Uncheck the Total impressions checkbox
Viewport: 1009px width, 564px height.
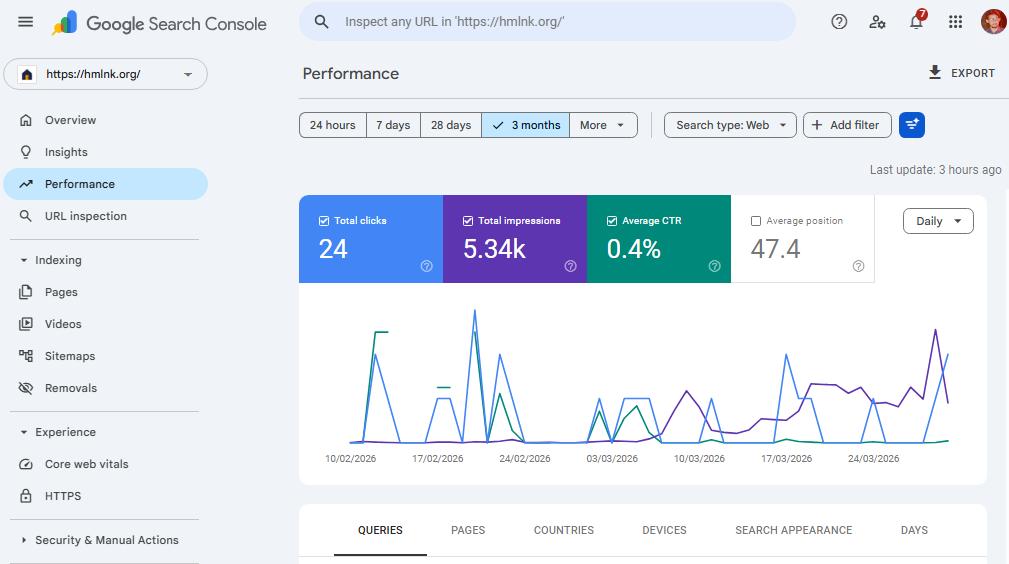pyautogui.click(x=468, y=221)
